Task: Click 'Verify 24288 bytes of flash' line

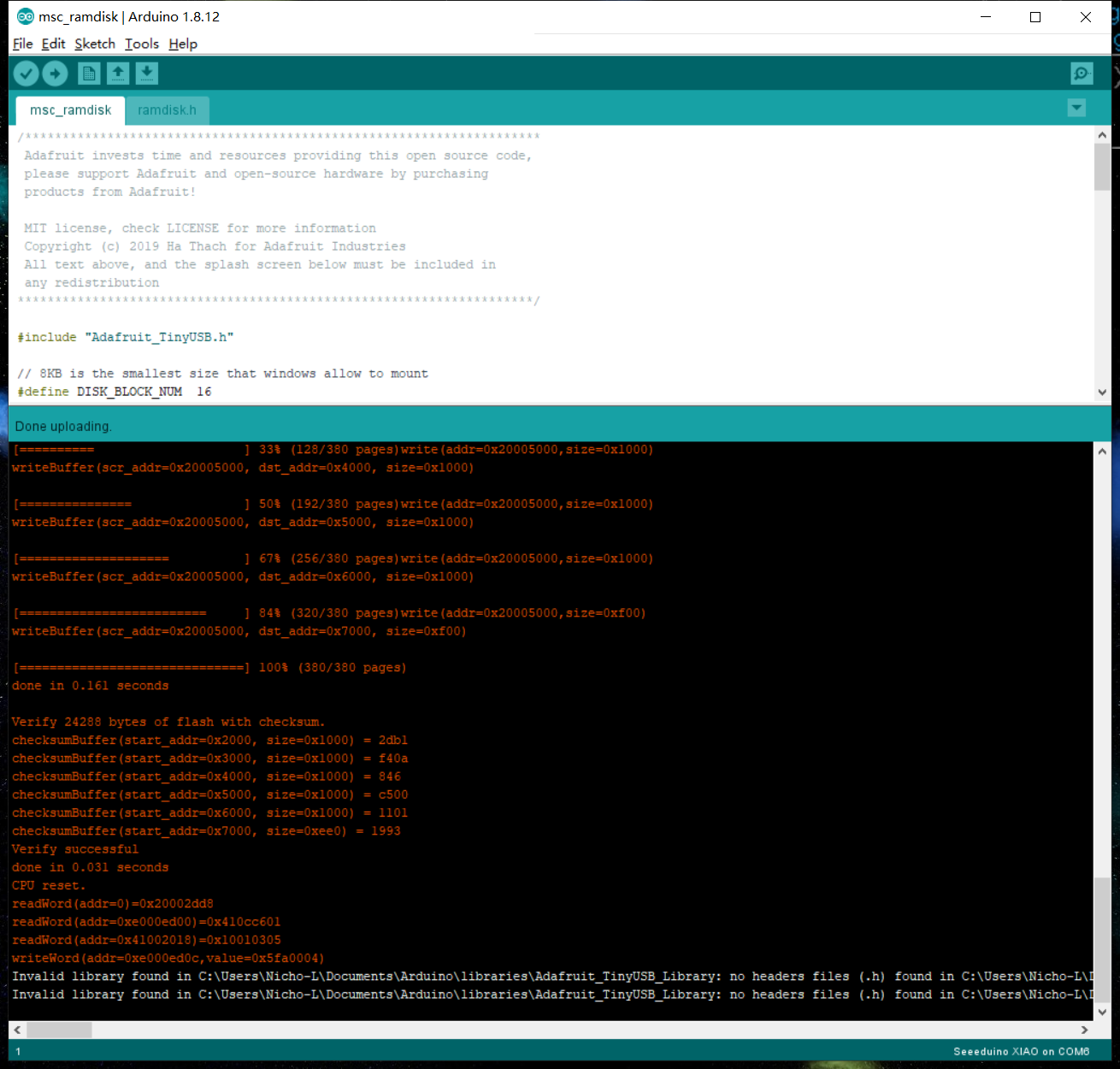Action: 168,722
